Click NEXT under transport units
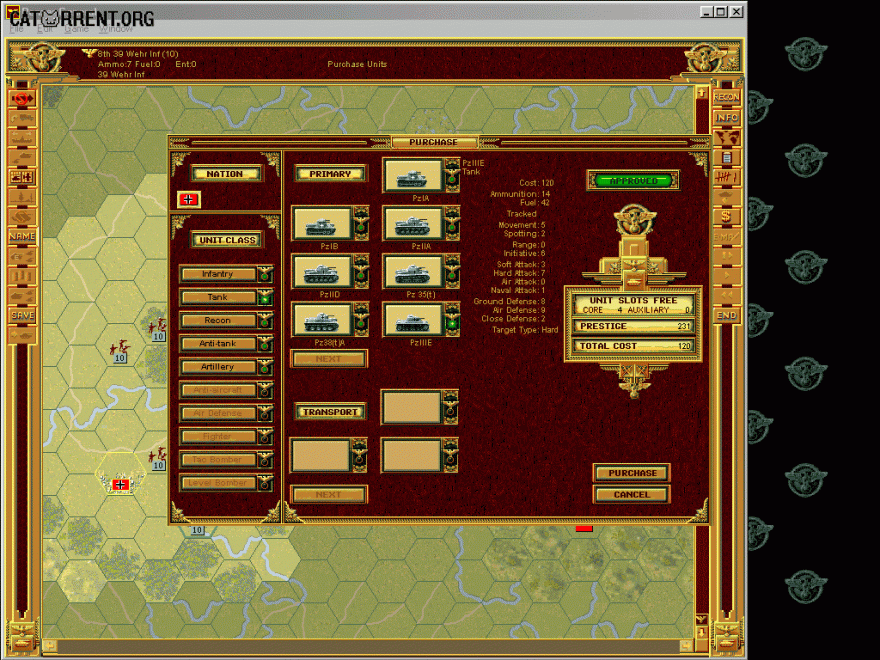The width and height of the screenshot is (880, 660). [329, 494]
